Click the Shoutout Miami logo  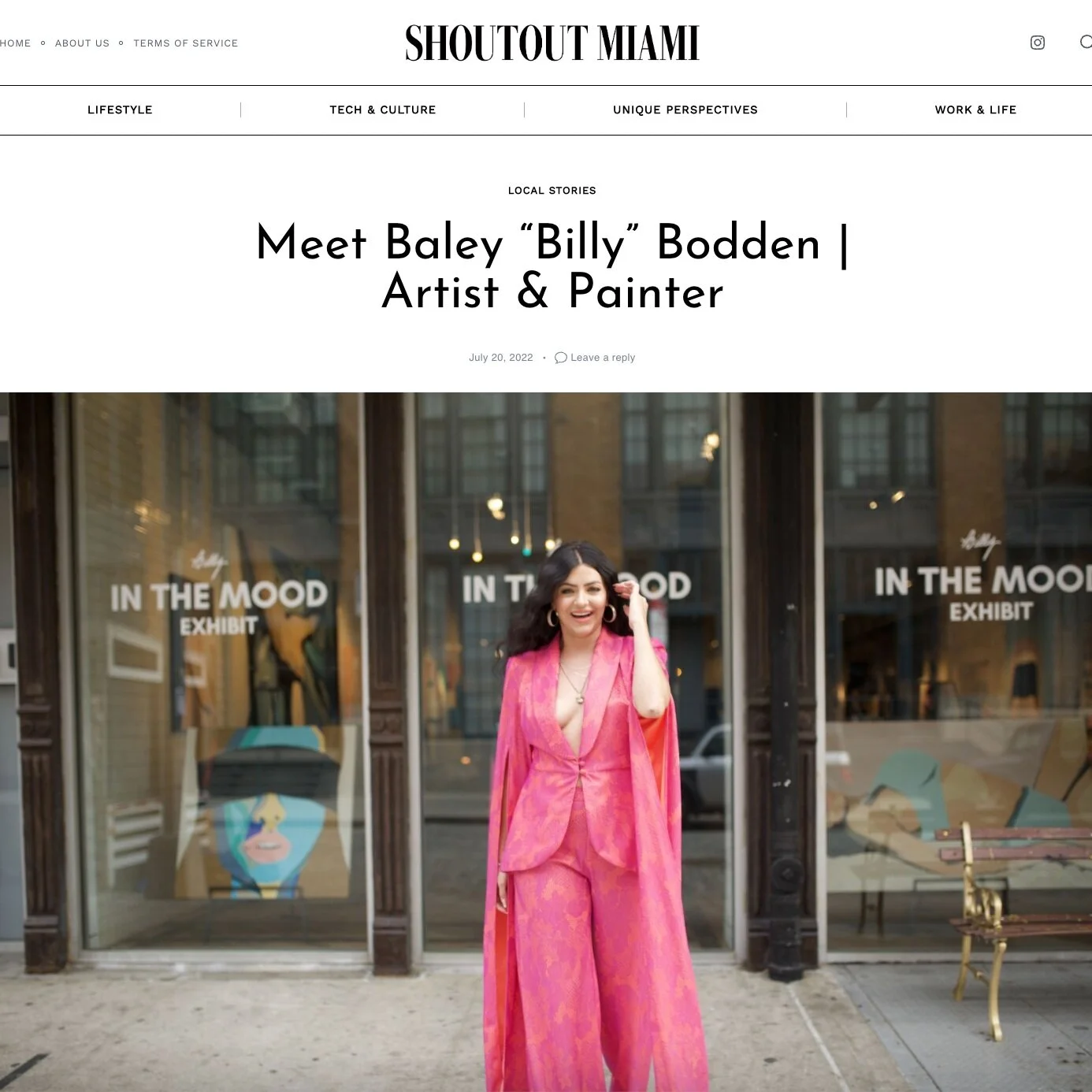click(552, 43)
